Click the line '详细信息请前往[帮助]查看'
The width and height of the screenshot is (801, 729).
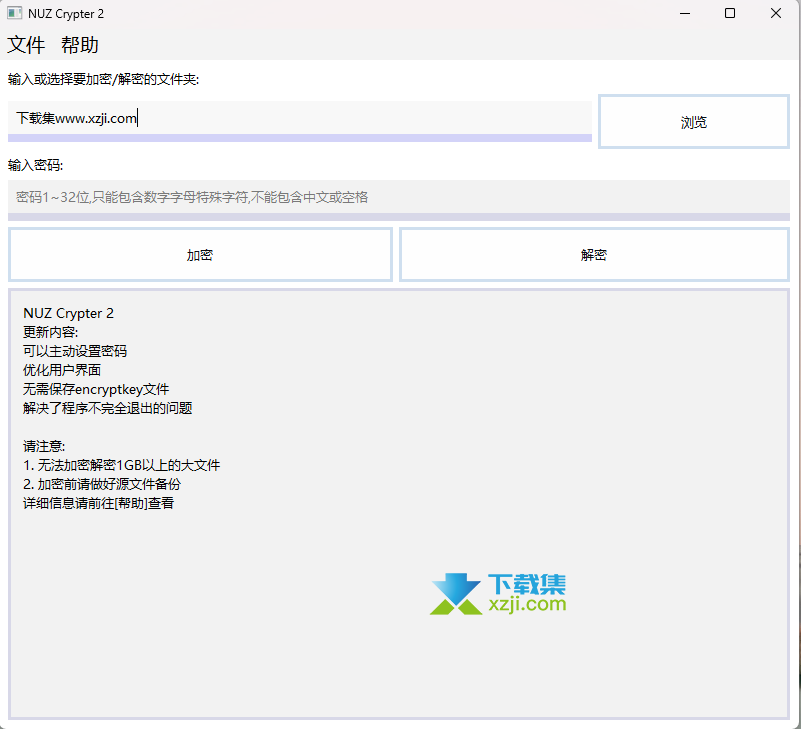click(x=99, y=503)
